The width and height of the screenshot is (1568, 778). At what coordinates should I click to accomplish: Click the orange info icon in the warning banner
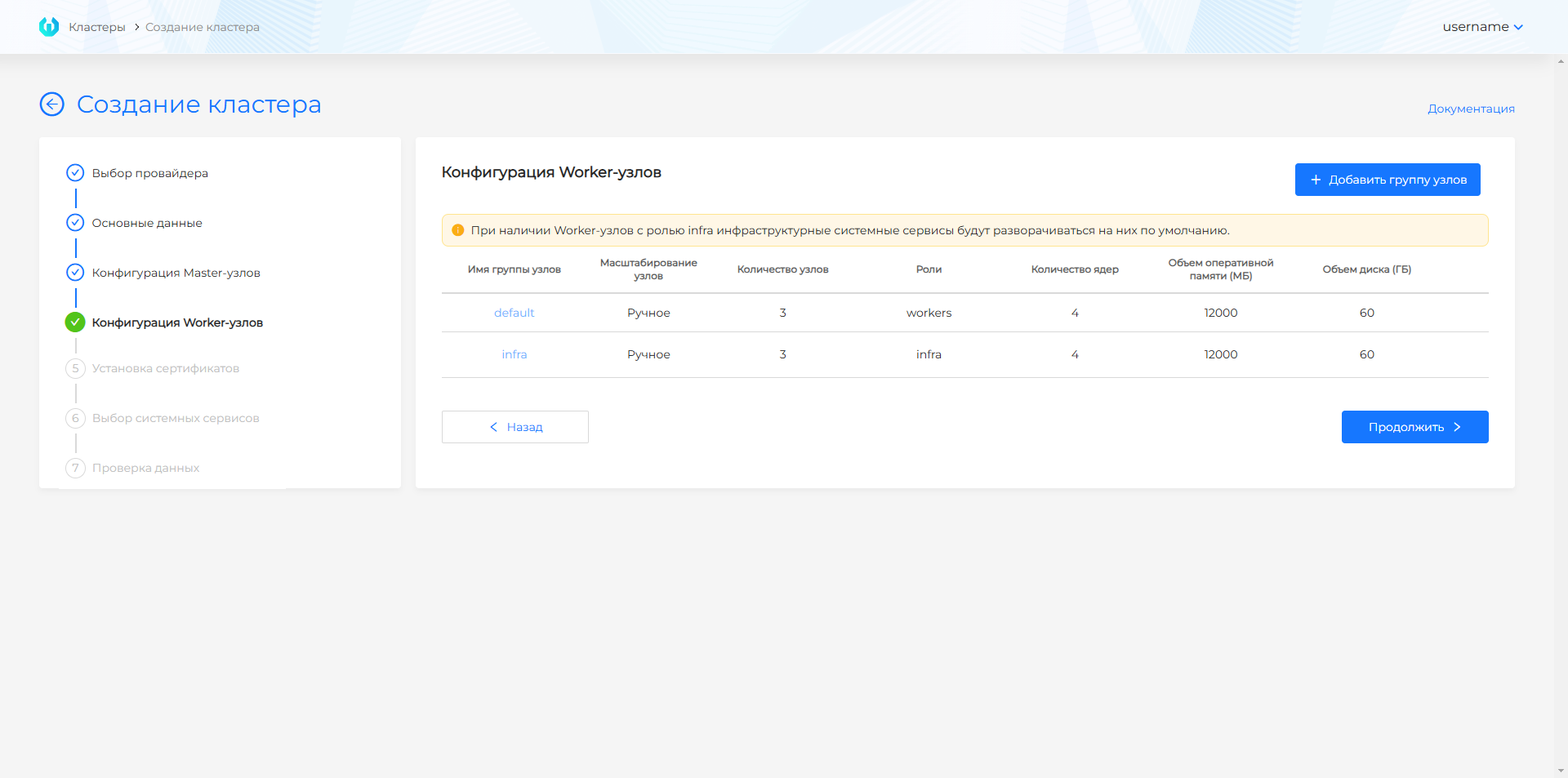point(458,229)
